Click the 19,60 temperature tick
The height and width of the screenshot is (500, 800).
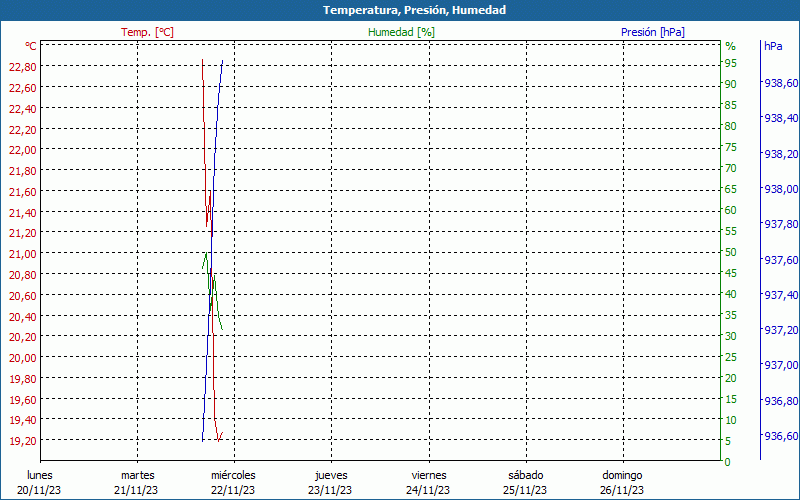(x=23, y=400)
